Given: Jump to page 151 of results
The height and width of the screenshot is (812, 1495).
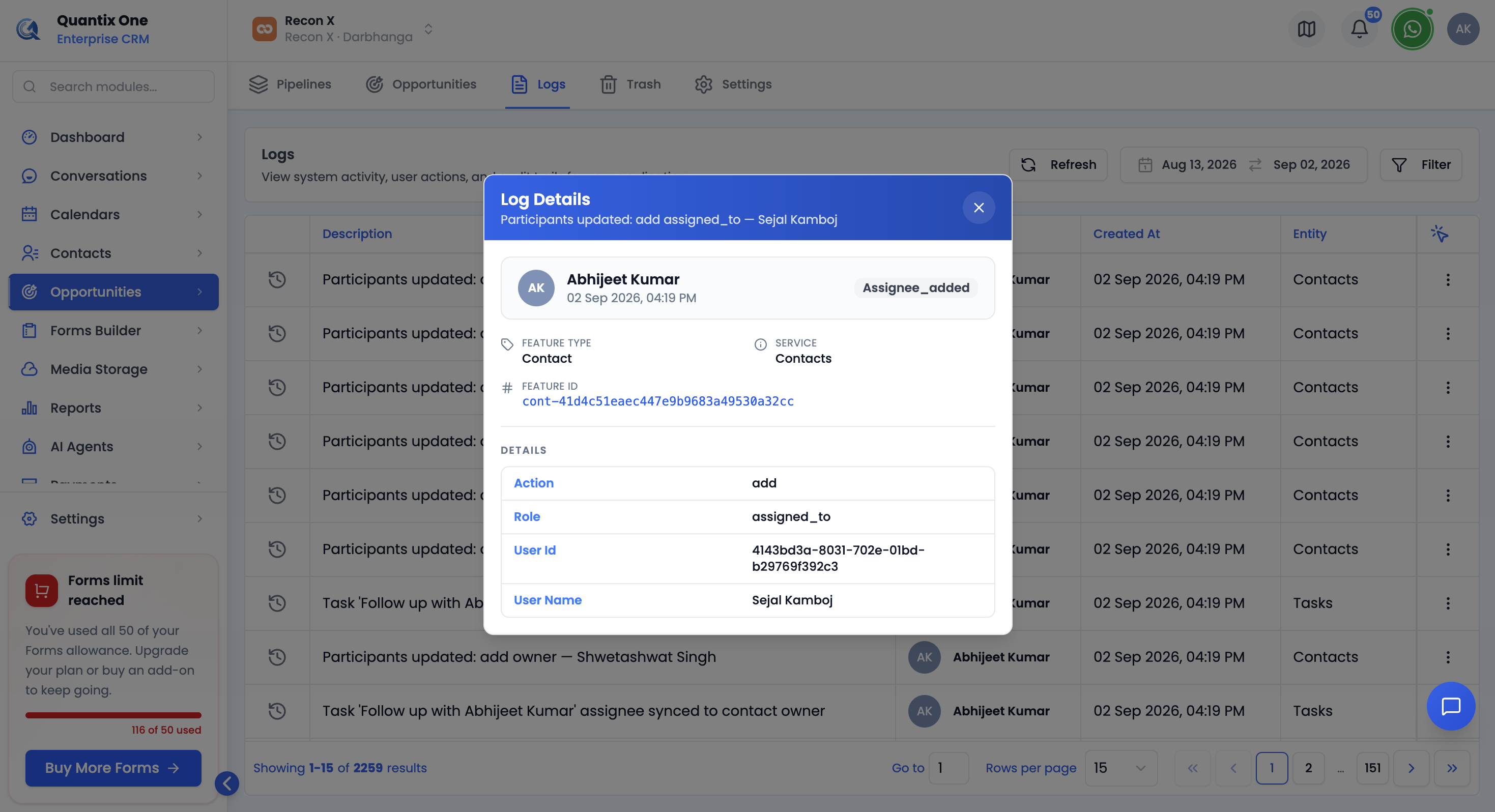Looking at the screenshot, I should [x=1372, y=768].
